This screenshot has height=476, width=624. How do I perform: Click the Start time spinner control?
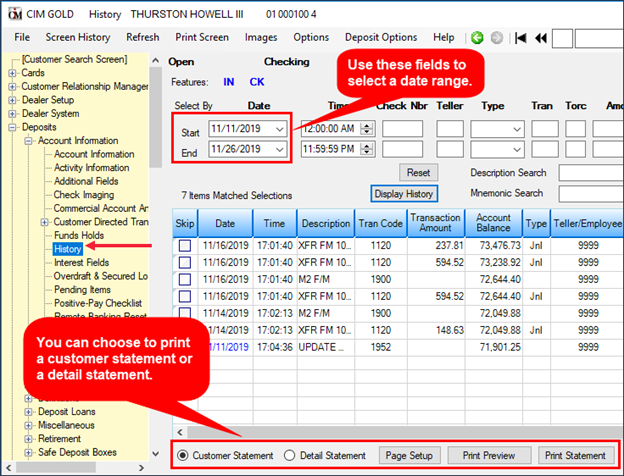point(367,129)
